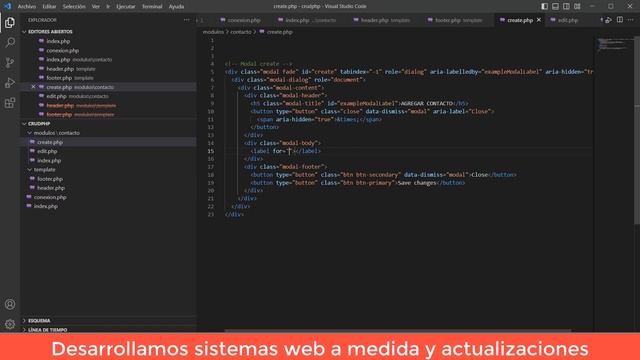The width and height of the screenshot is (640, 360).
Task: Click modulos in the breadcrumb
Action: click(x=213, y=32)
